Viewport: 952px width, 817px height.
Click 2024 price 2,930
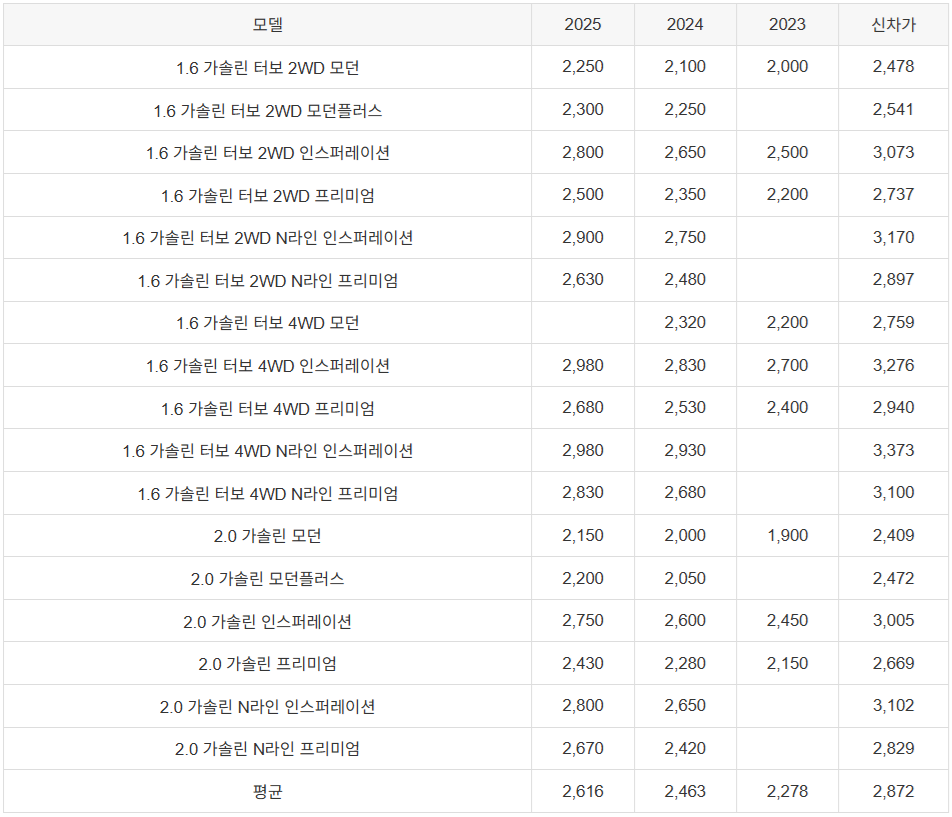(x=685, y=450)
